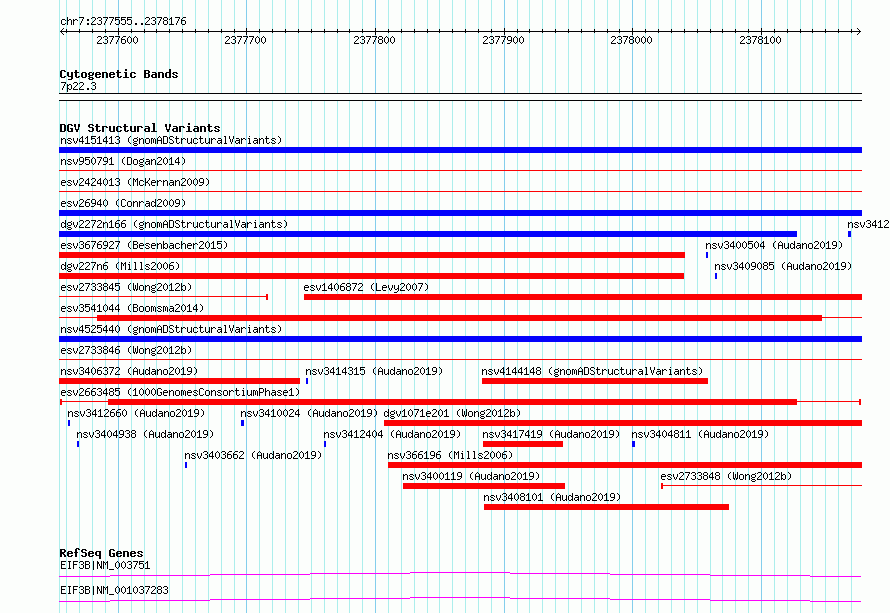Open the nsv3412404 (Audano2019) label
Screen dimensions: 890x613
click(392, 434)
